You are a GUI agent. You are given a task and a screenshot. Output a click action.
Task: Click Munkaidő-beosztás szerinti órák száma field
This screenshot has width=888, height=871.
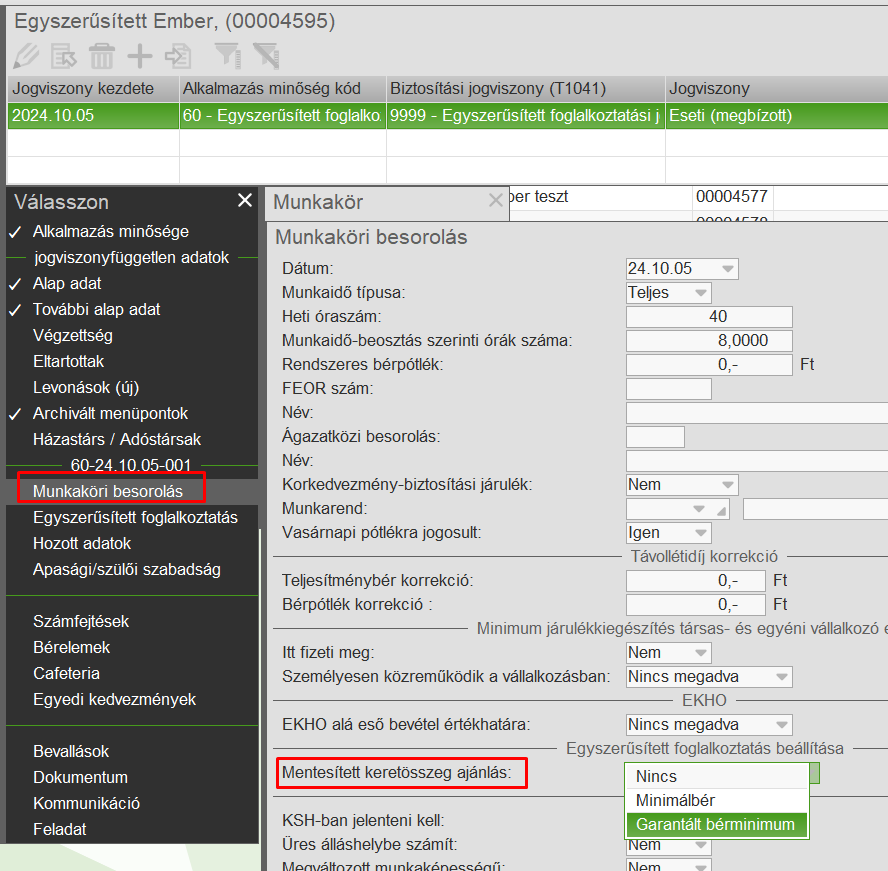[709, 341]
